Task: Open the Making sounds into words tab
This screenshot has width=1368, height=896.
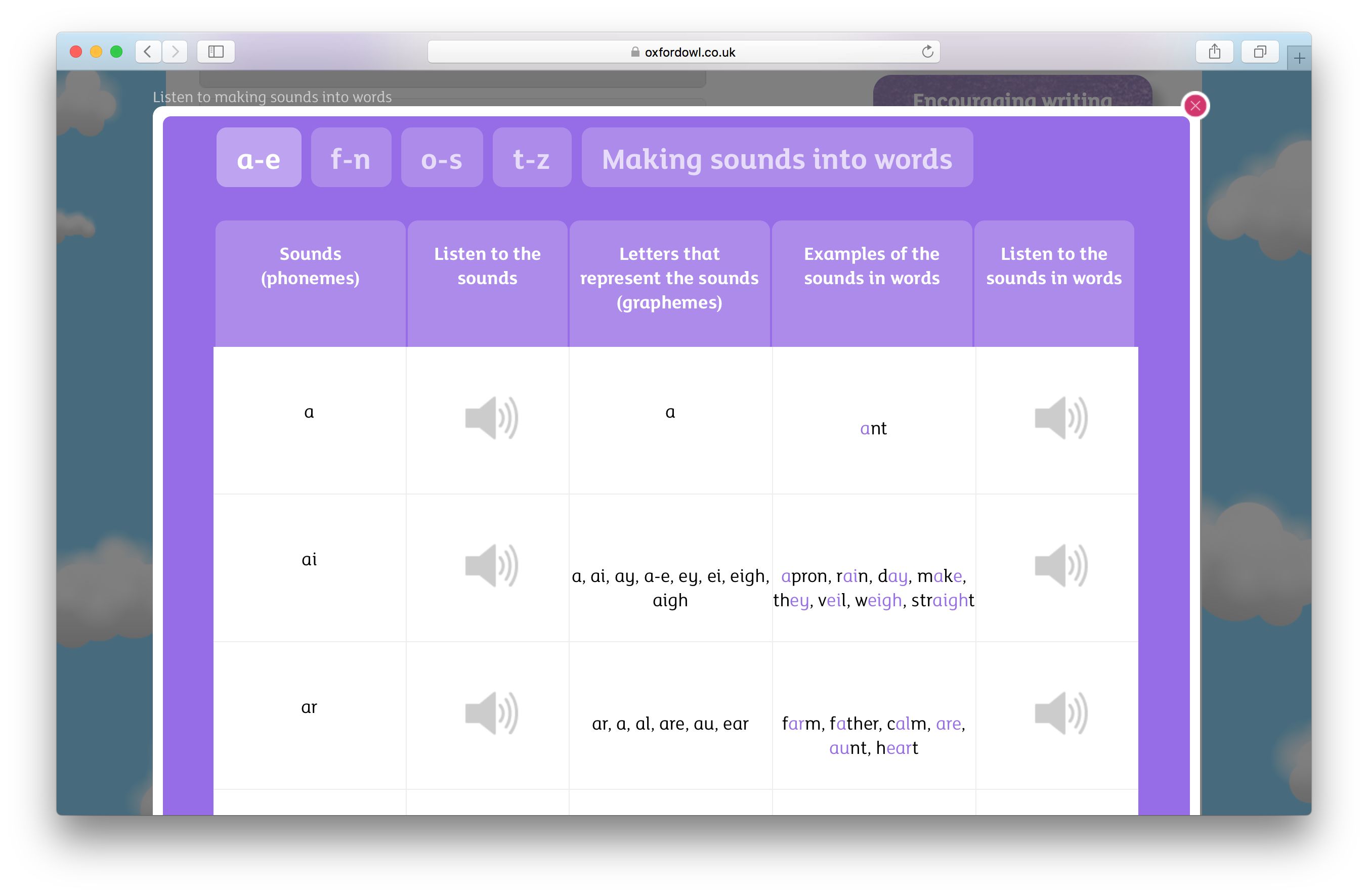Action: 777,158
